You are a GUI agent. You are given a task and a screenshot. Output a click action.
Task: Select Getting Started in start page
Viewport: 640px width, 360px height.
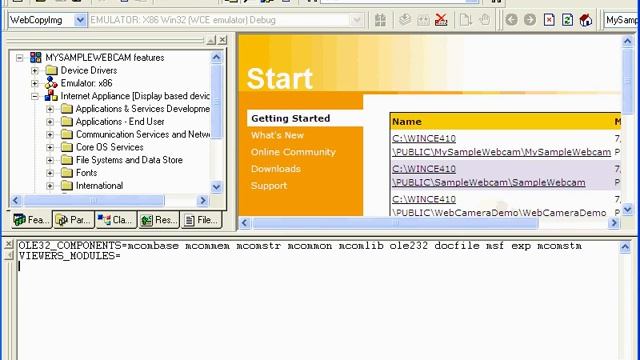(x=291, y=118)
